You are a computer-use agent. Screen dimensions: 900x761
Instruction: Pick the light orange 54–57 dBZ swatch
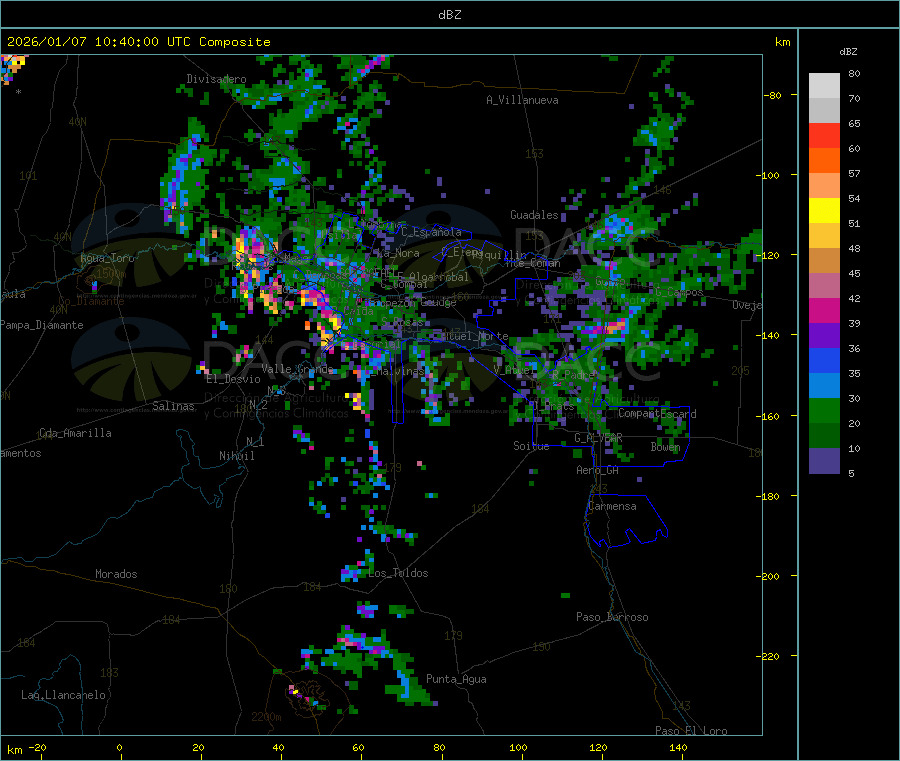click(824, 185)
